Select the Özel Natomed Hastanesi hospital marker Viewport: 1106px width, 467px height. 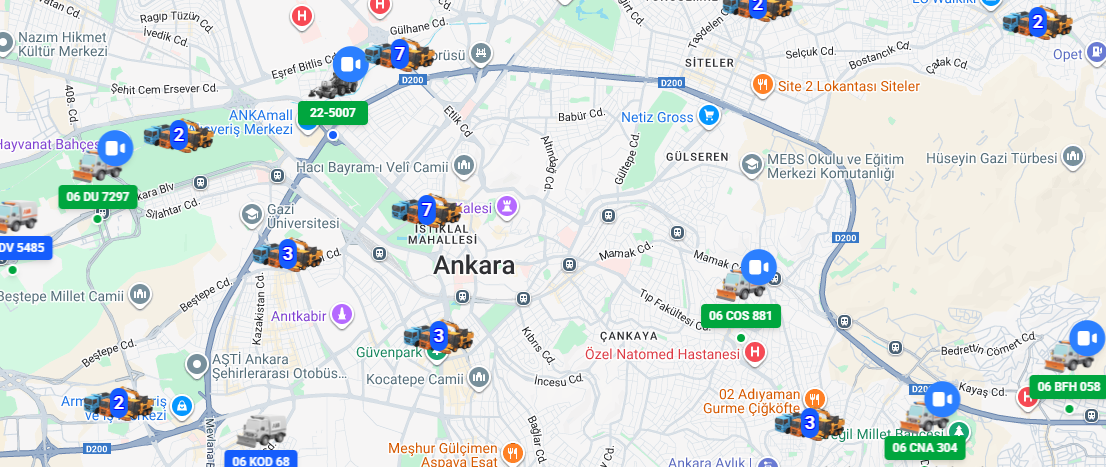coord(755,352)
